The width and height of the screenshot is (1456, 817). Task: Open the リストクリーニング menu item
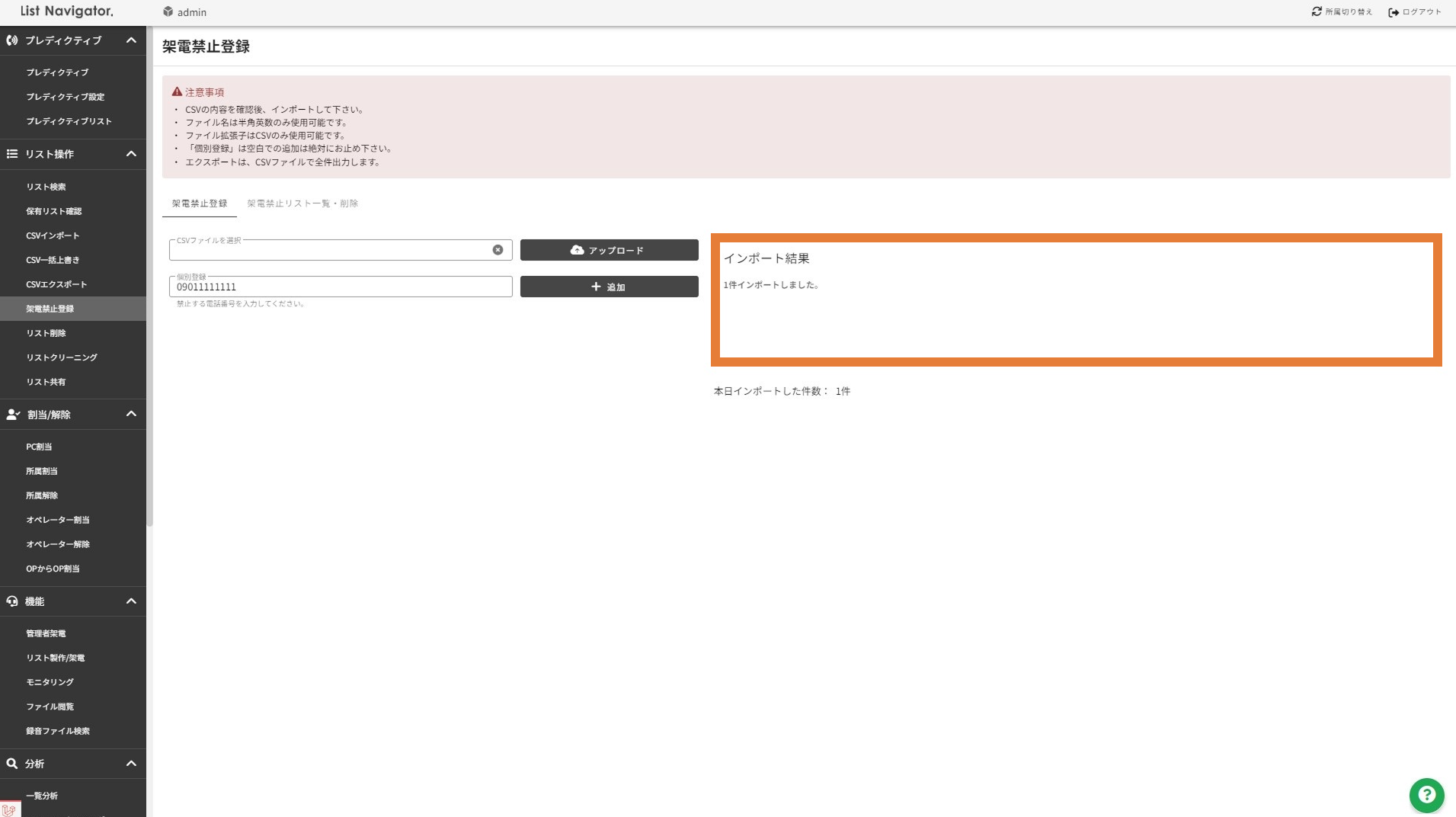62,357
